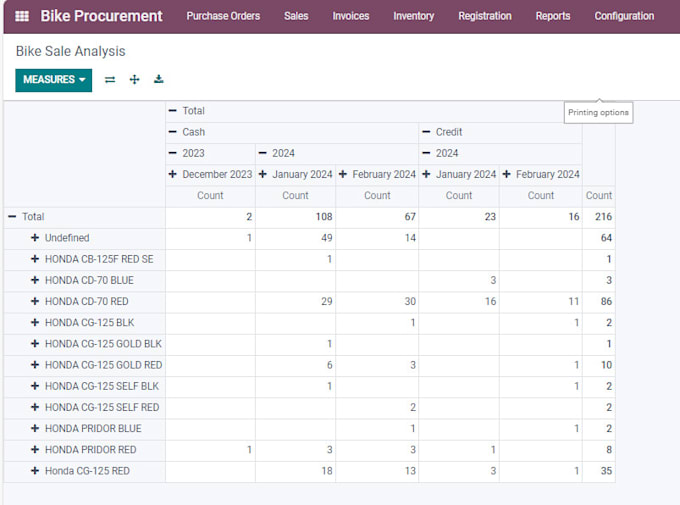Click the HONDA CG-125 GOLD RED total 10
Screen dimensions: 680x505
coord(606,365)
